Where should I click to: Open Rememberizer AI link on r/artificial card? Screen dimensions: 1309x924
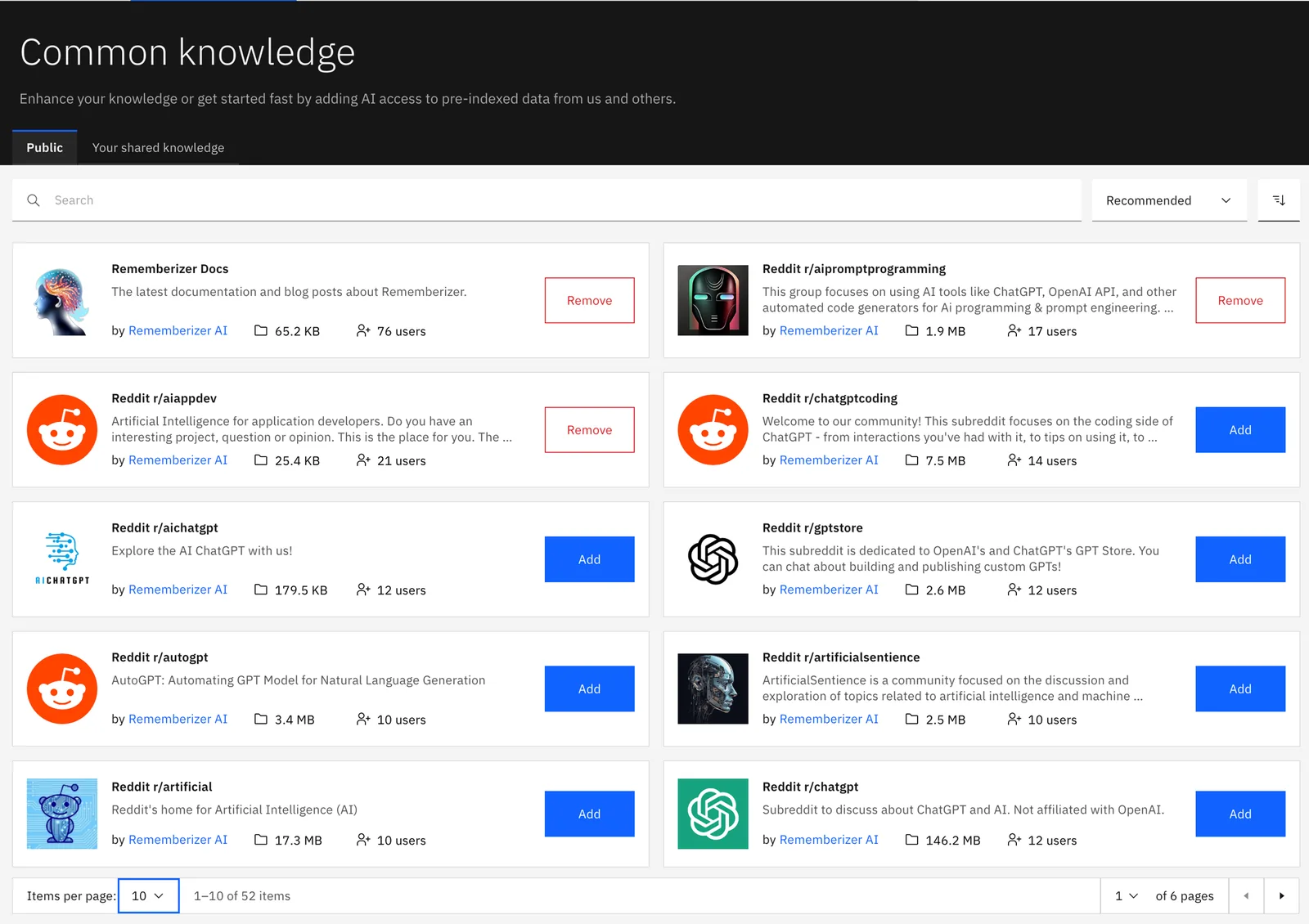pyautogui.click(x=178, y=840)
